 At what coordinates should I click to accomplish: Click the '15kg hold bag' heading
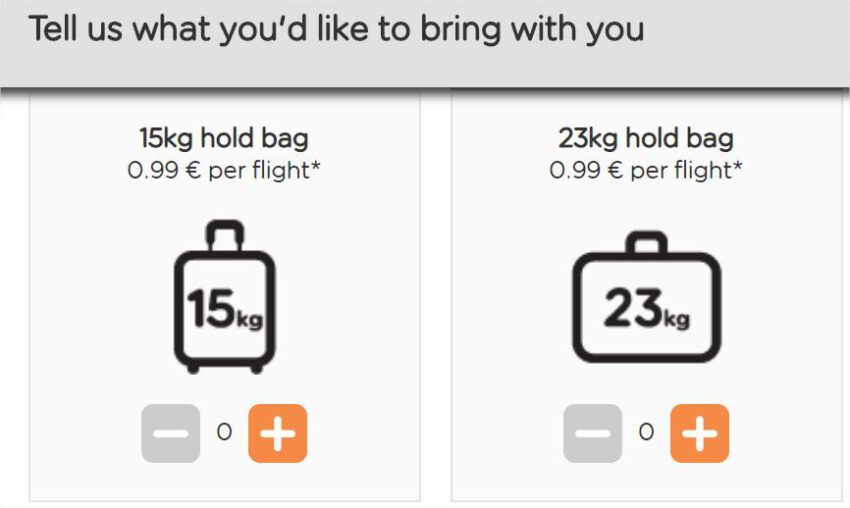[224, 138]
